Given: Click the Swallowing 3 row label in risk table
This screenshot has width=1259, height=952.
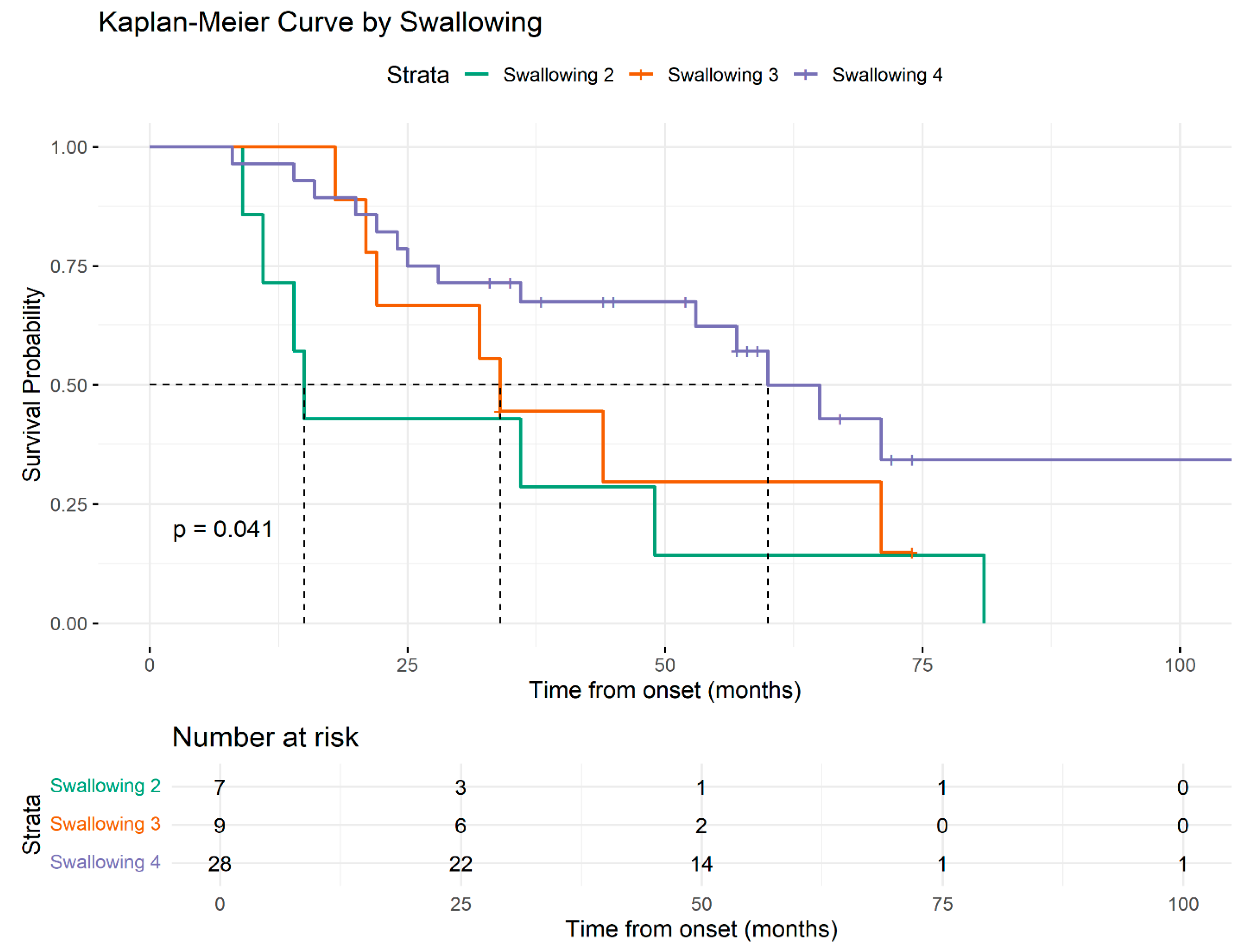Looking at the screenshot, I should point(105,824).
